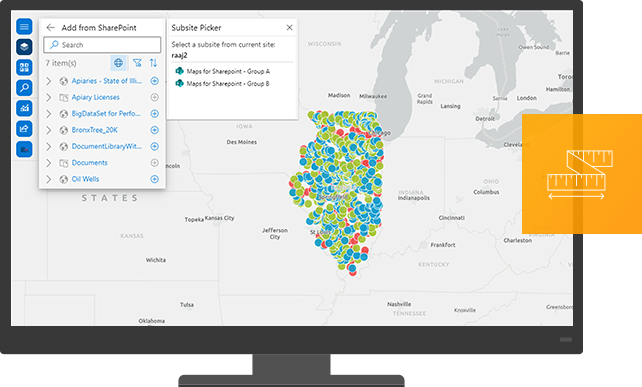The height and width of the screenshot is (387, 642).
Task: Click the filter icon above item list
Action: click(x=137, y=63)
